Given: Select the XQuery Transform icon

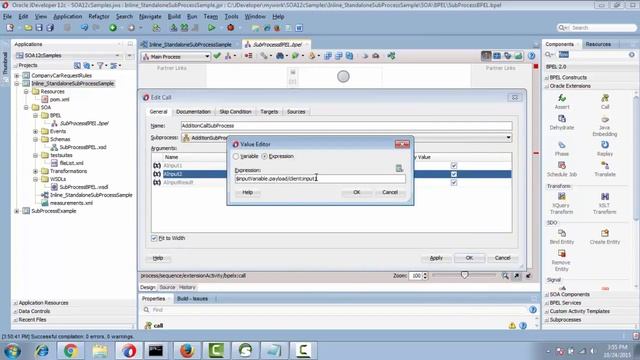Looking at the screenshot, I should [x=562, y=196].
